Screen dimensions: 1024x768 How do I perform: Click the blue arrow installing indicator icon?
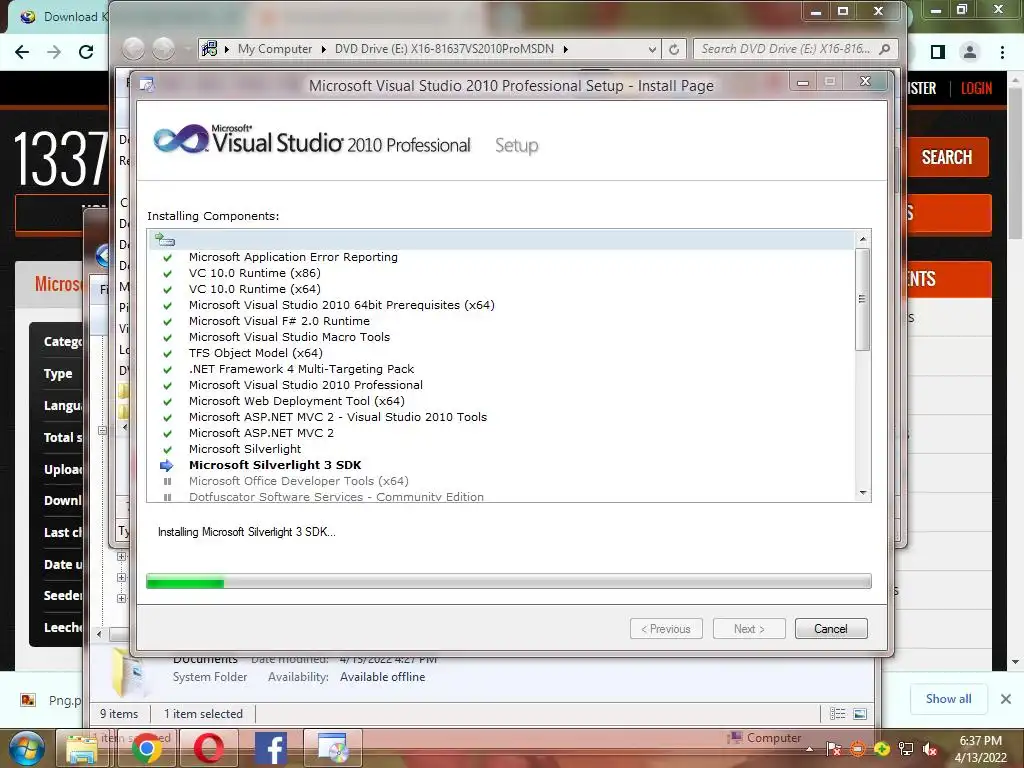coord(167,465)
